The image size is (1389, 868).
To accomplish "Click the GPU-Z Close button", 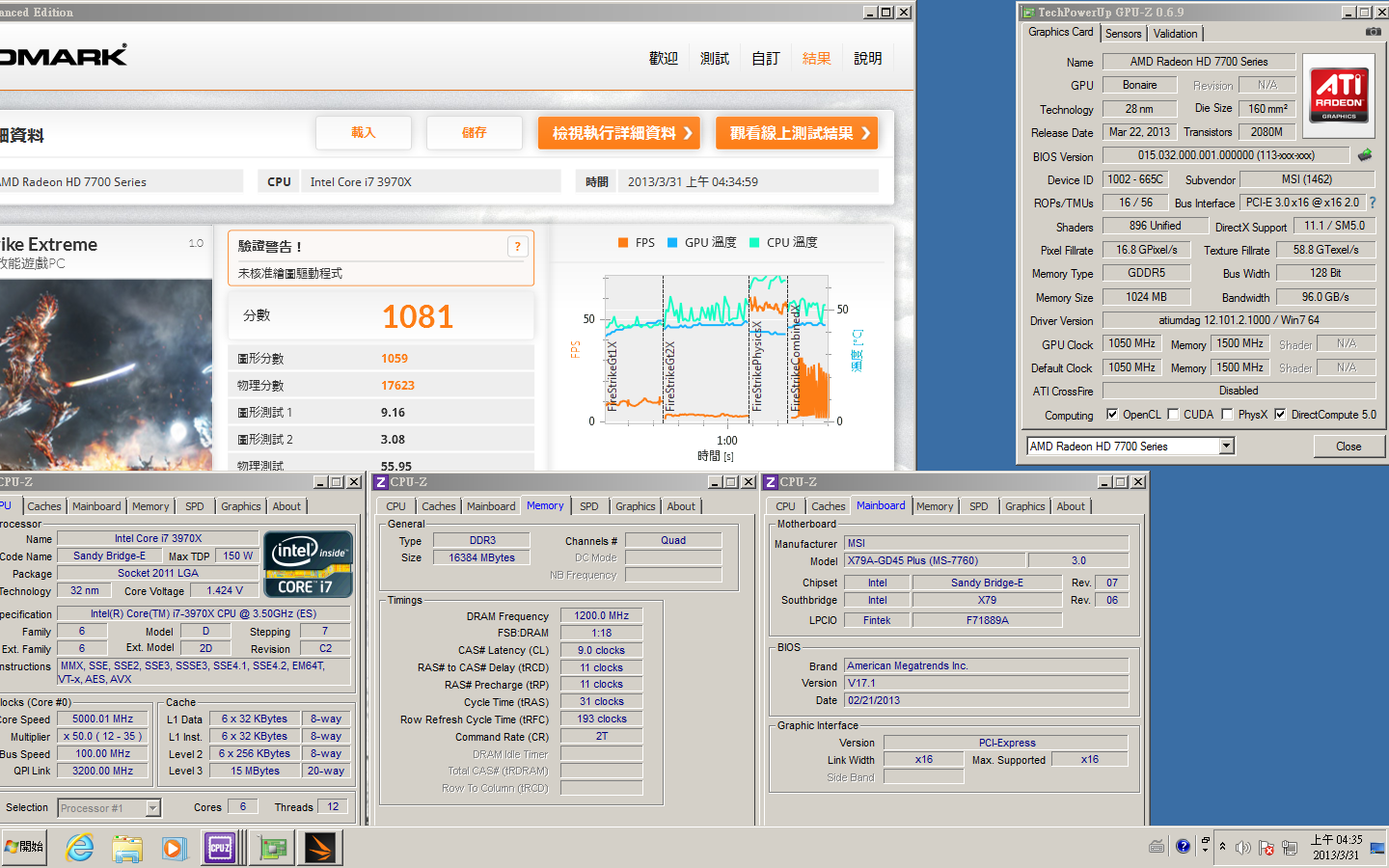I will [1348, 447].
